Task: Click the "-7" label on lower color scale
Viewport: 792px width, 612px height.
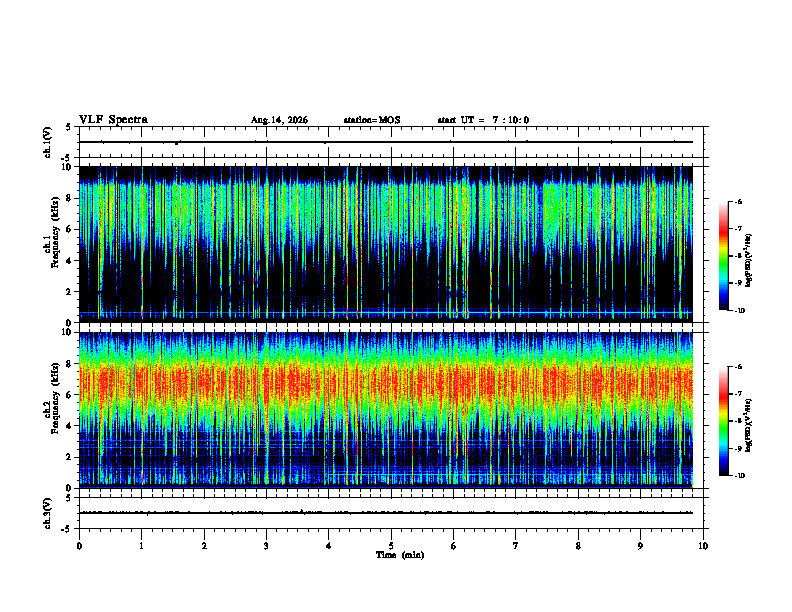Action: pos(738,394)
